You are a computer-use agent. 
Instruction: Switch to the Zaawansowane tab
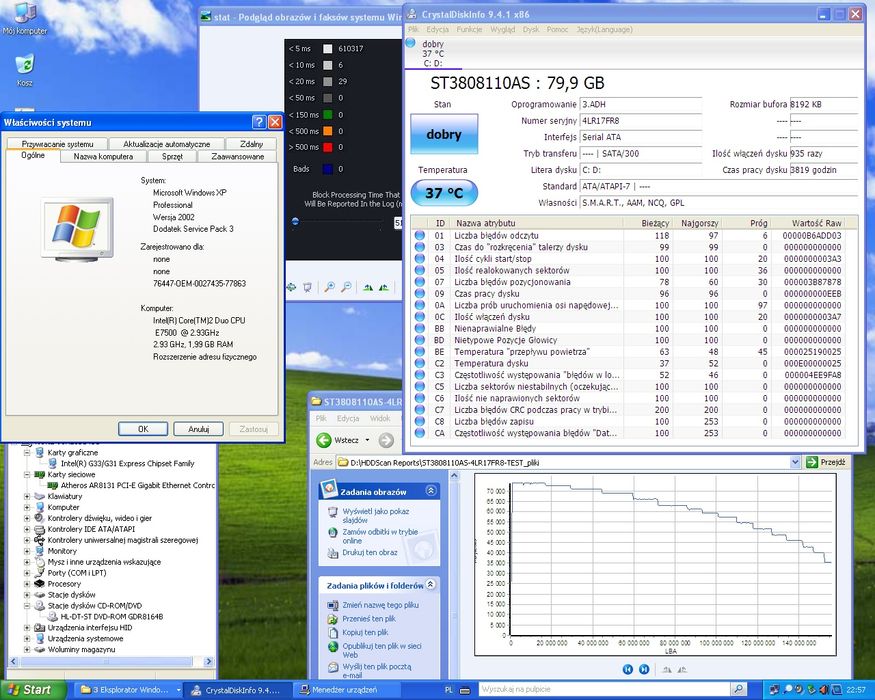238,157
